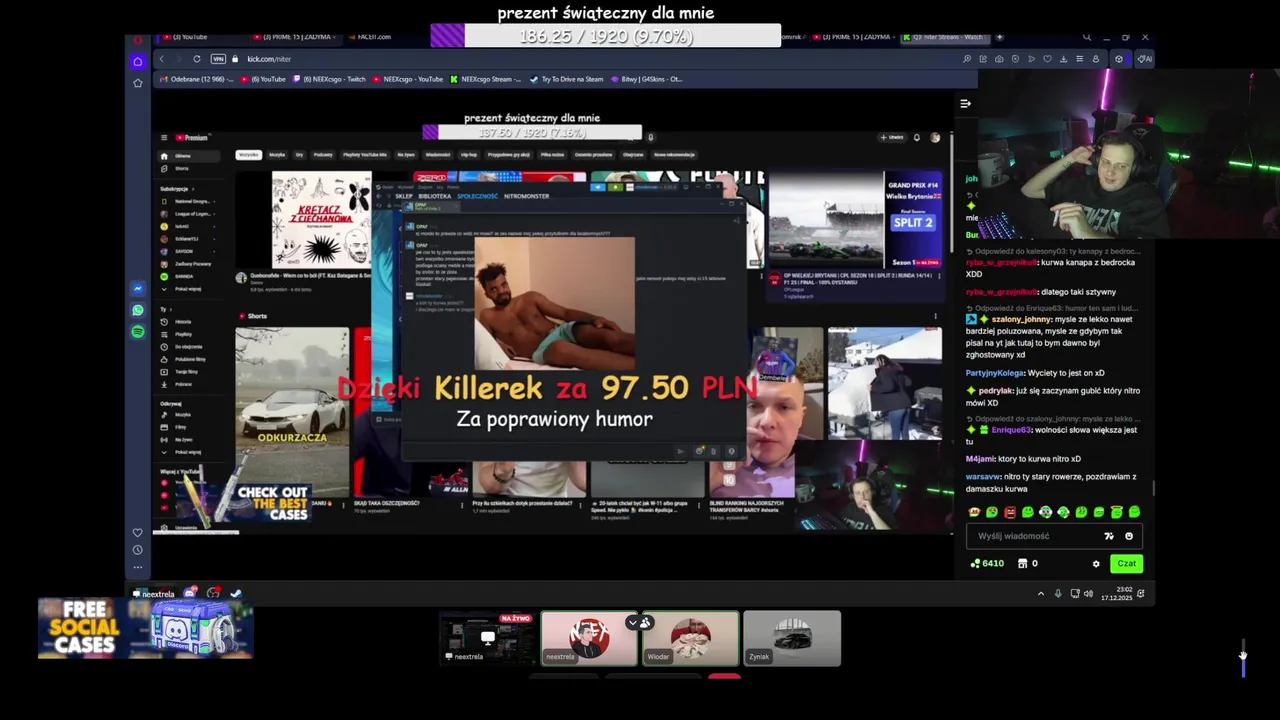Expand the chevron between nexxtrela and Wiodar thumbnails
This screenshot has width=1280, height=720.
pos(632,622)
